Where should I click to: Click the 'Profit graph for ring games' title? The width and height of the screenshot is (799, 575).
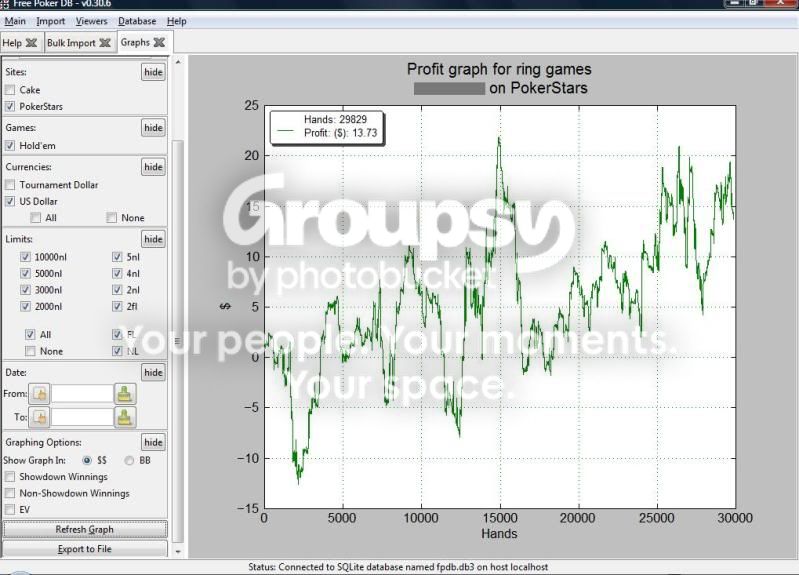[x=499, y=69]
